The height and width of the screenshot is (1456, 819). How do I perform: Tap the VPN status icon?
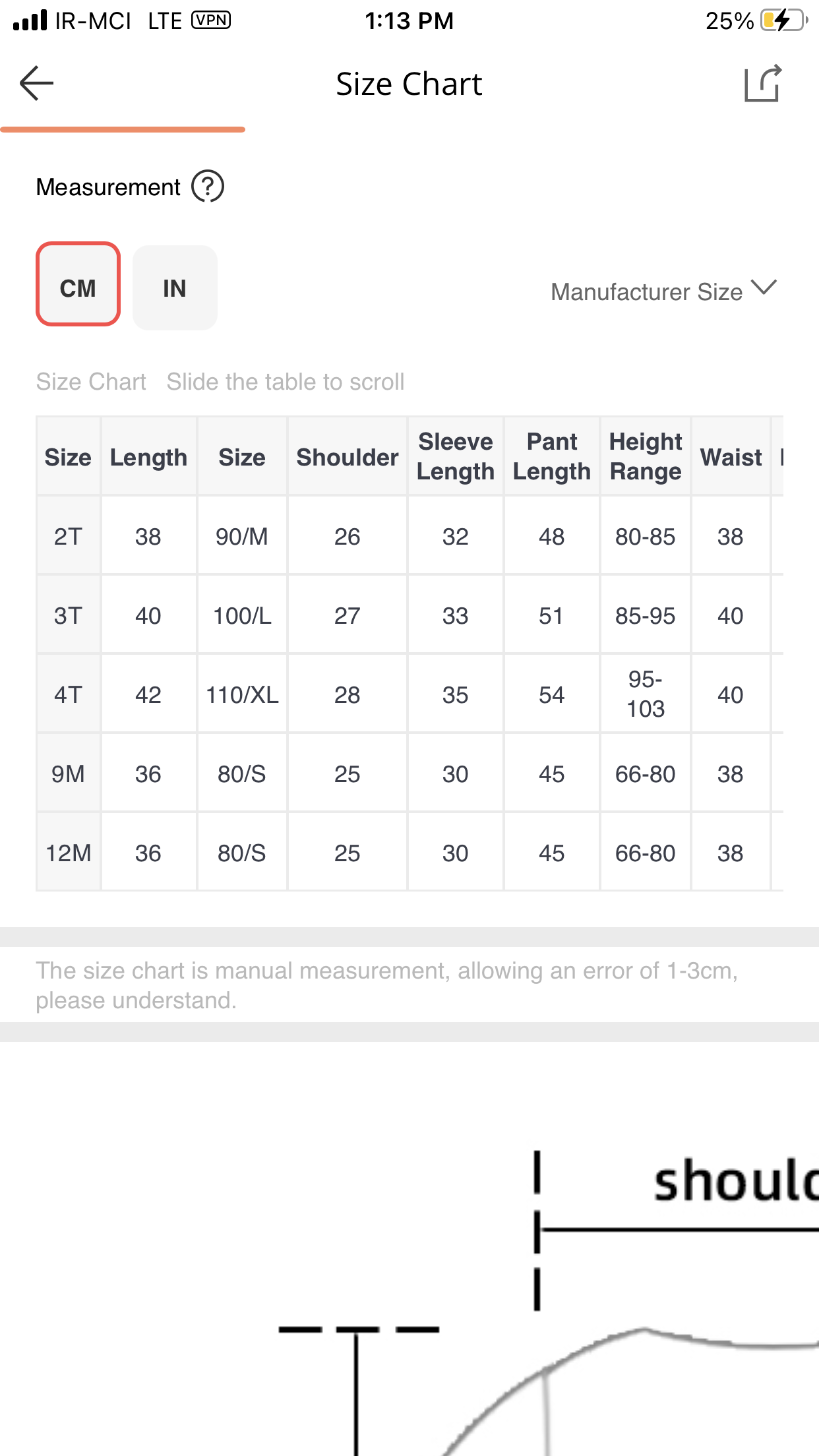click(211, 20)
